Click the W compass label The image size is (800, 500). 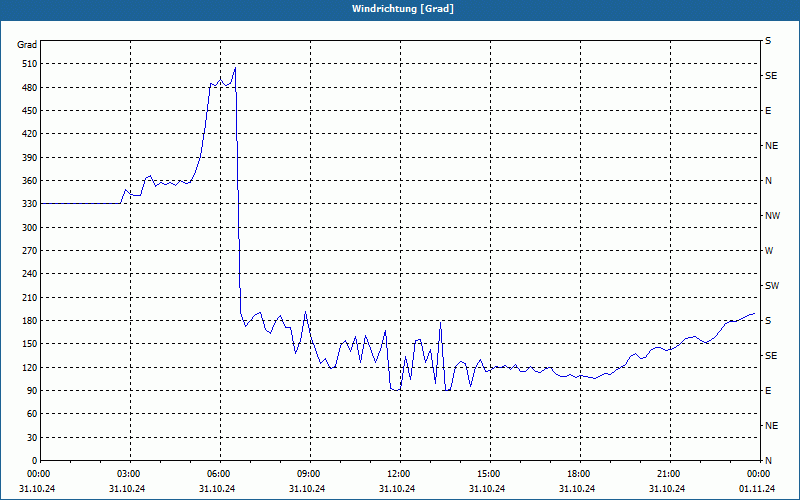(x=769, y=251)
